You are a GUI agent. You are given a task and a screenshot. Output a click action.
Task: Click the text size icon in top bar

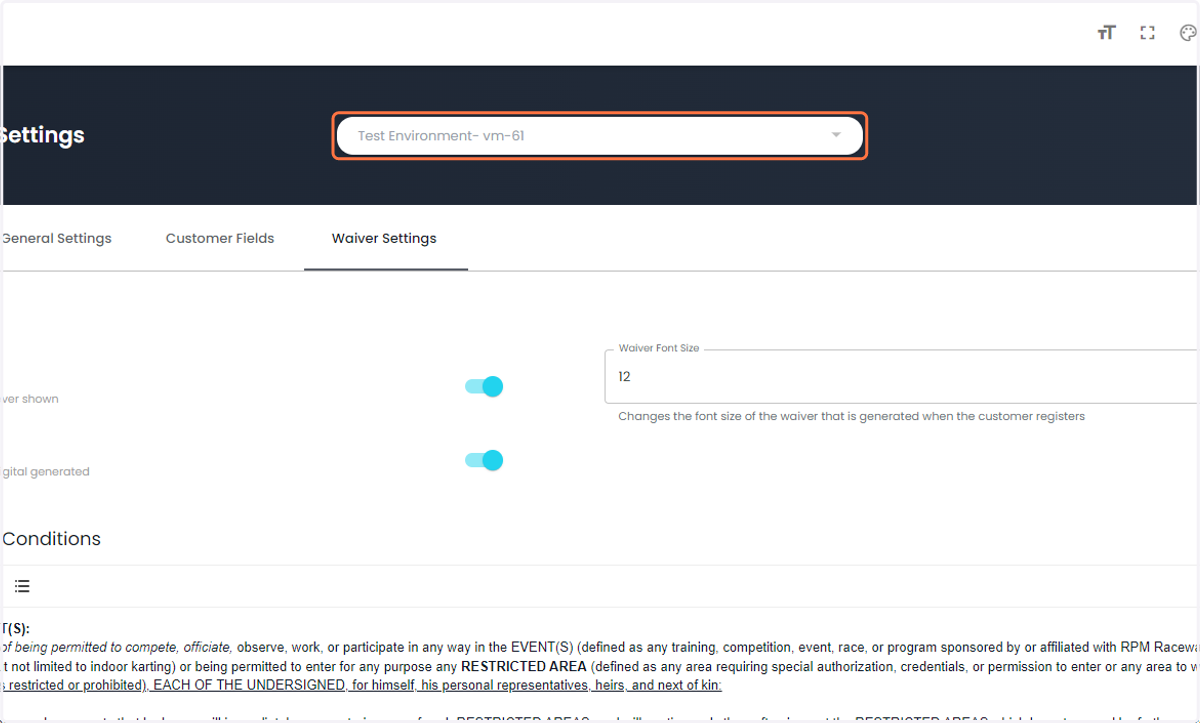point(1106,33)
